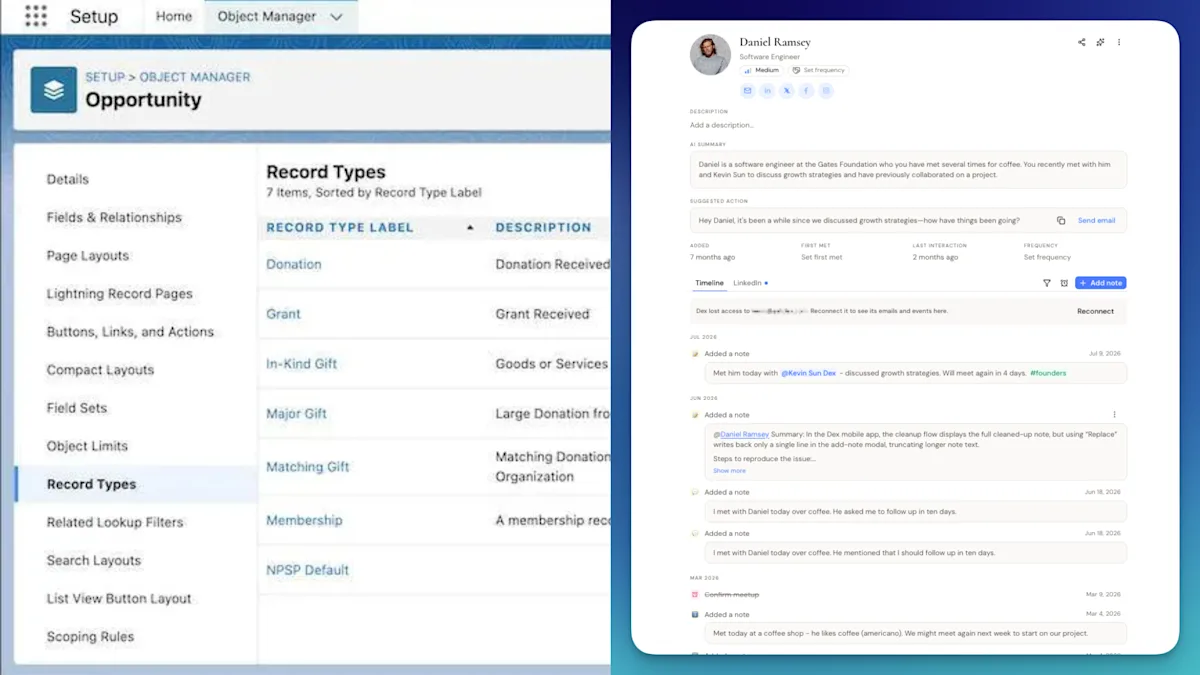This screenshot has height=675, width=1200.
Task: Open the Medium importance selector
Action: (x=761, y=71)
